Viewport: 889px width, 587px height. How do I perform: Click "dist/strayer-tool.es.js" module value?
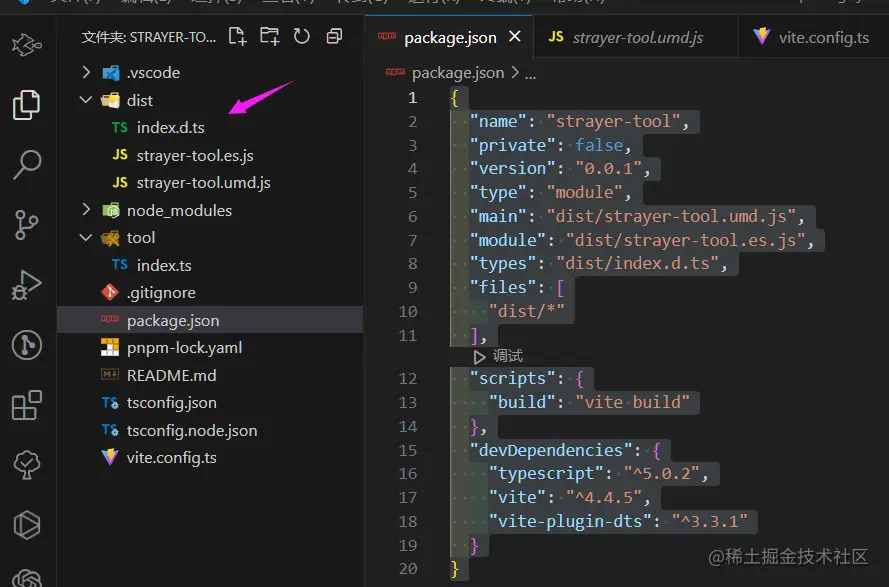point(685,240)
